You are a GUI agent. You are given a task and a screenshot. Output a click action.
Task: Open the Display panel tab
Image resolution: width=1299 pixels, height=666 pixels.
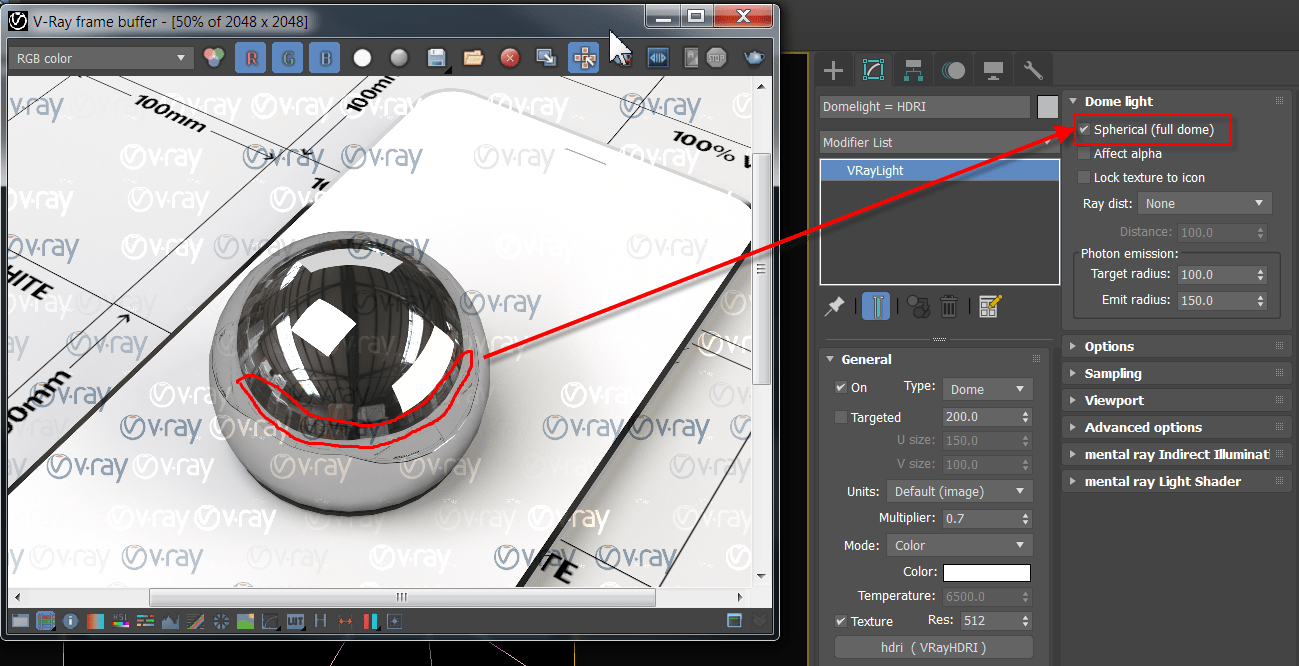point(993,70)
